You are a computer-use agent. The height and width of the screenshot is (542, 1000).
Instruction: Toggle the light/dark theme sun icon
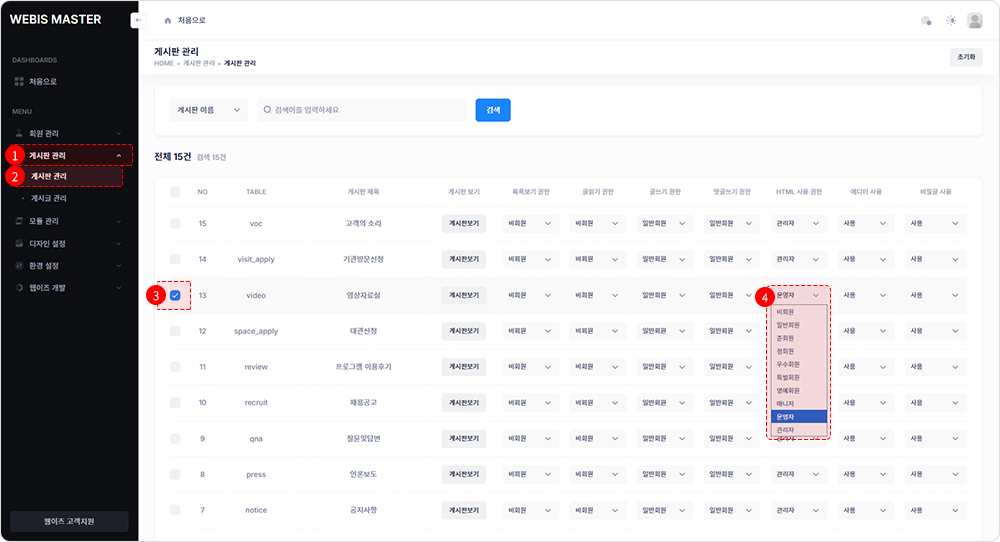(x=951, y=20)
